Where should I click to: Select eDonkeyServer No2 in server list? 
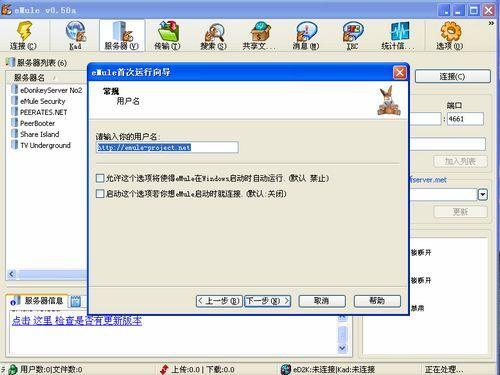(51, 90)
